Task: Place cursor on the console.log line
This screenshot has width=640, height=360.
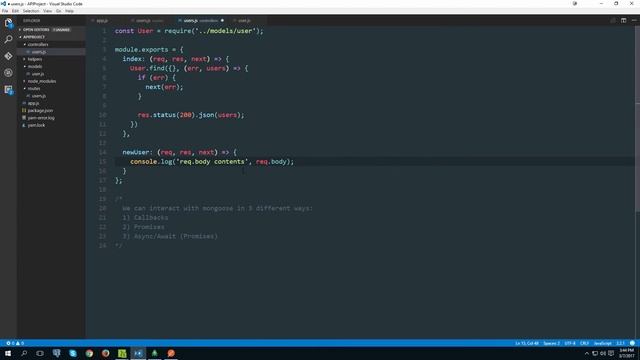Action: 212,162
